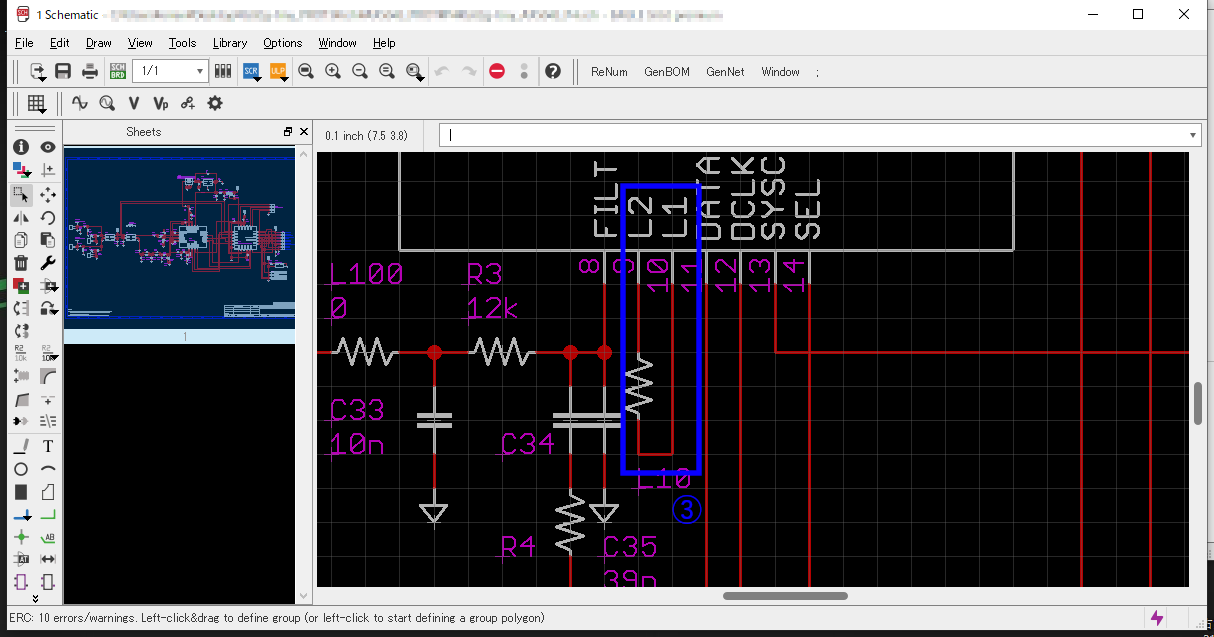Screen dimensions: 1214x637
Task: Select the Delete trash can tool
Action: point(21,263)
